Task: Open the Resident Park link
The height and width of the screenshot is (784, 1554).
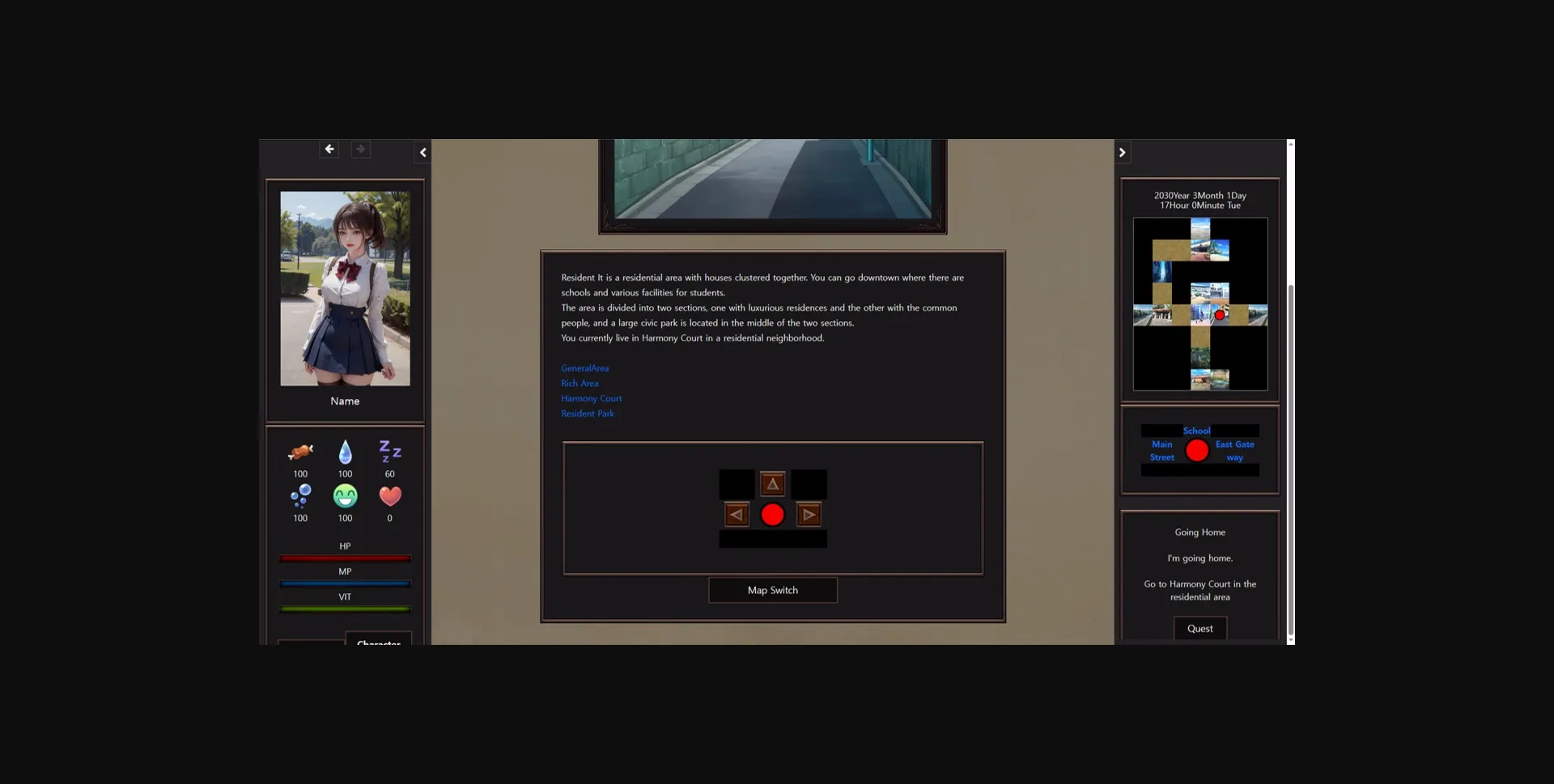Action: tap(587, 413)
